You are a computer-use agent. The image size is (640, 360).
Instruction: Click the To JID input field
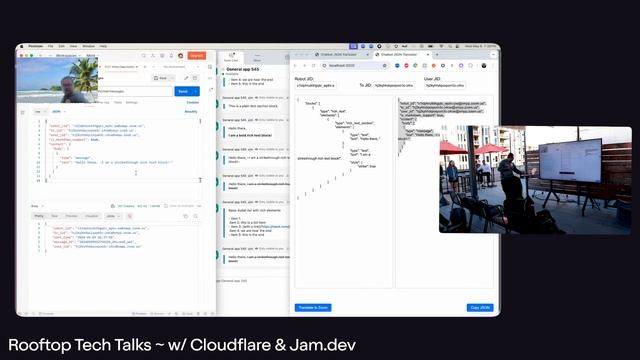(x=394, y=86)
